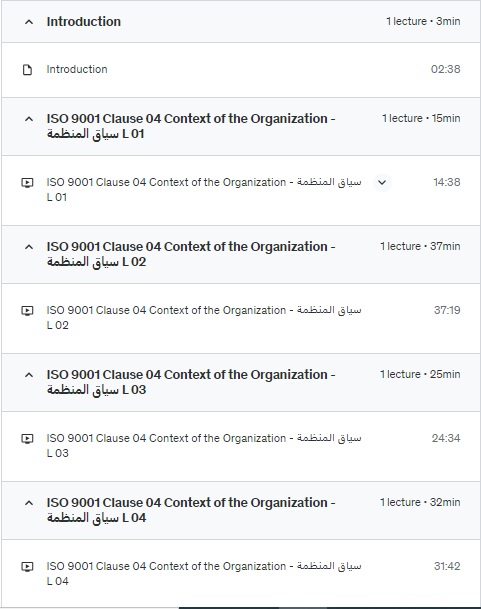The width and height of the screenshot is (481, 609).
Task: Click the video icon for lecture L 02
Action: (x=27, y=311)
